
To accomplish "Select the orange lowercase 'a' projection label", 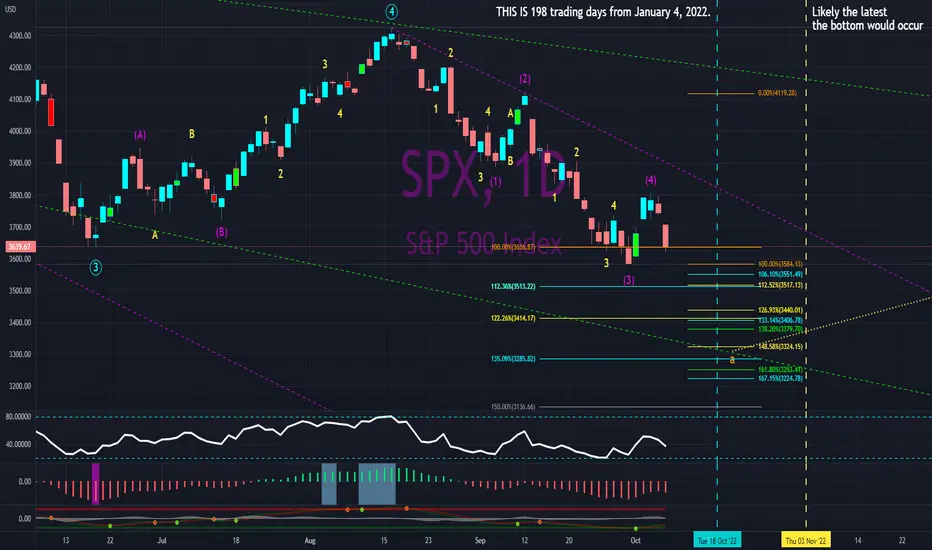I will pyautogui.click(x=732, y=359).
